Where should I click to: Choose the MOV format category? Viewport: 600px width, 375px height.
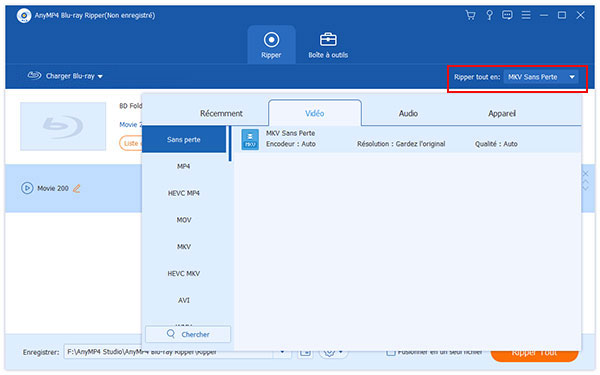(184, 220)
